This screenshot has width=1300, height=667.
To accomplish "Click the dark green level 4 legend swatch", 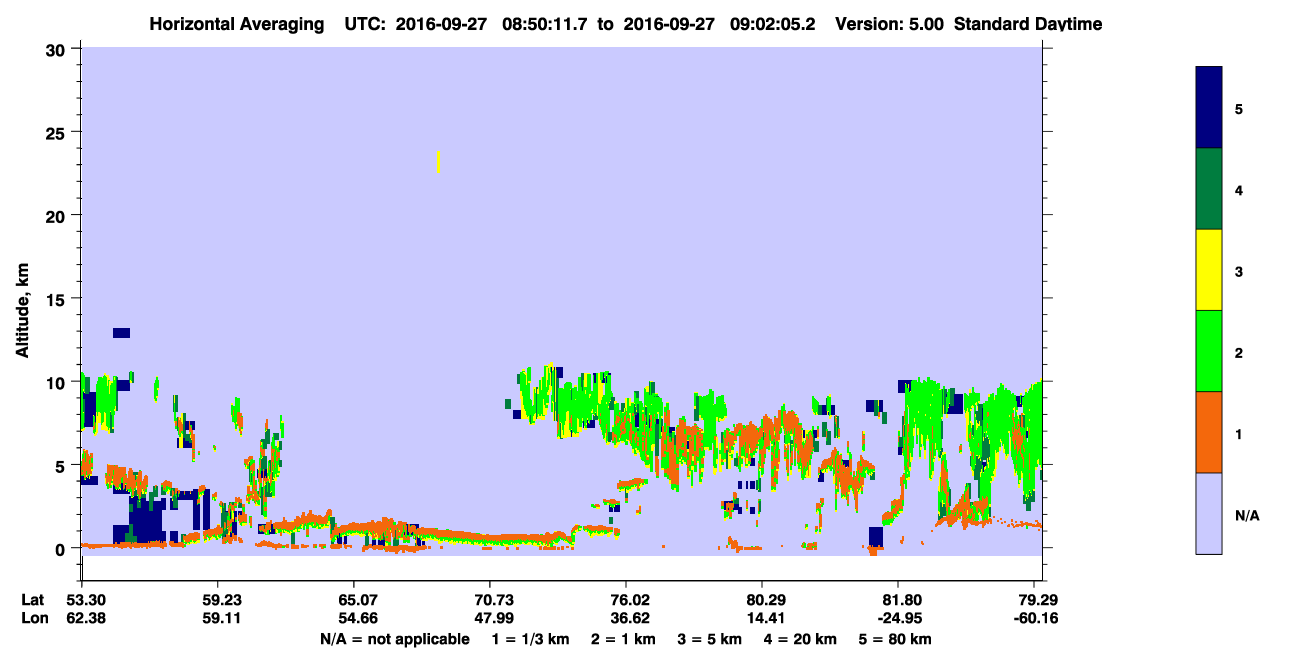I will tap(1209, 189).
